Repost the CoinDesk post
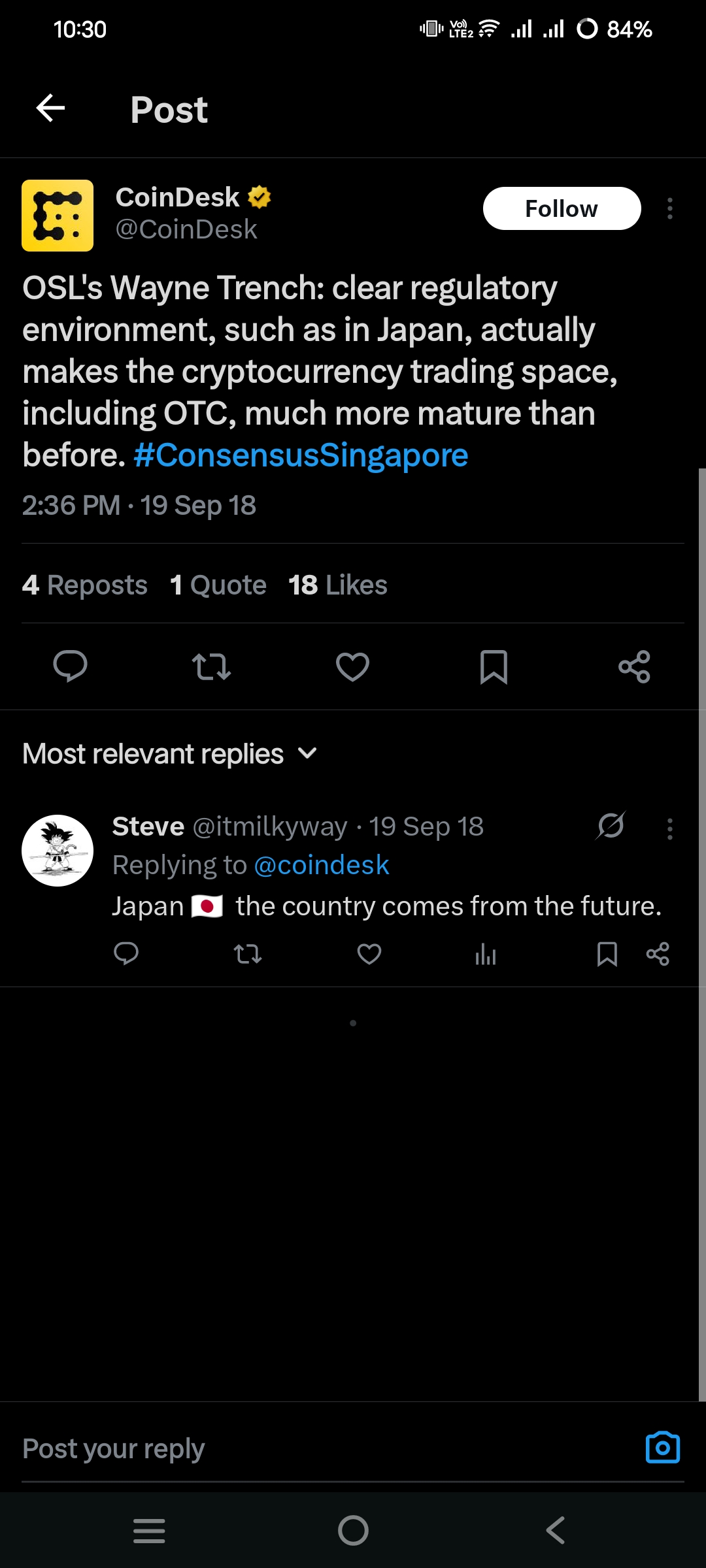706x1568 pixels. (x=211, y=666)
